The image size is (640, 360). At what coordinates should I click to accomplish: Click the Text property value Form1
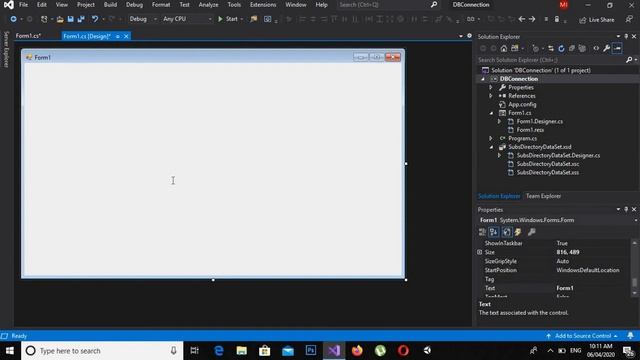pyautogui.click(x=565, y=288)
